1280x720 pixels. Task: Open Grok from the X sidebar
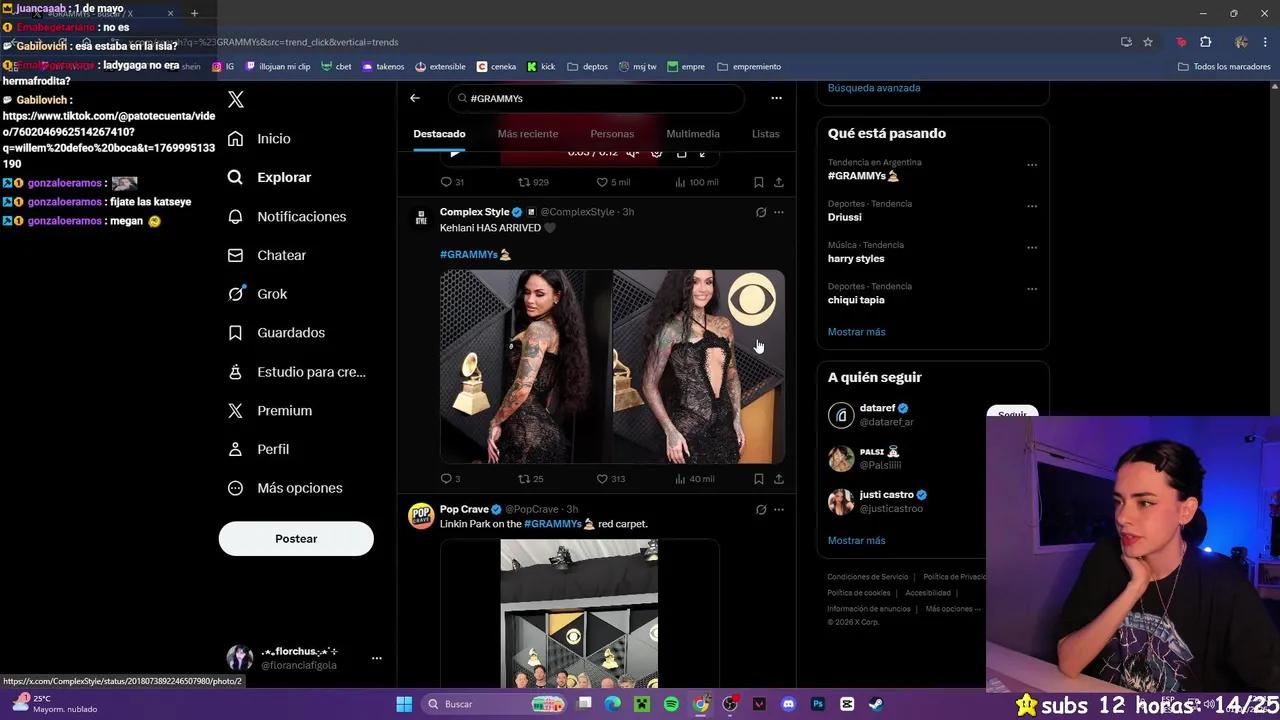click(271, 294)
